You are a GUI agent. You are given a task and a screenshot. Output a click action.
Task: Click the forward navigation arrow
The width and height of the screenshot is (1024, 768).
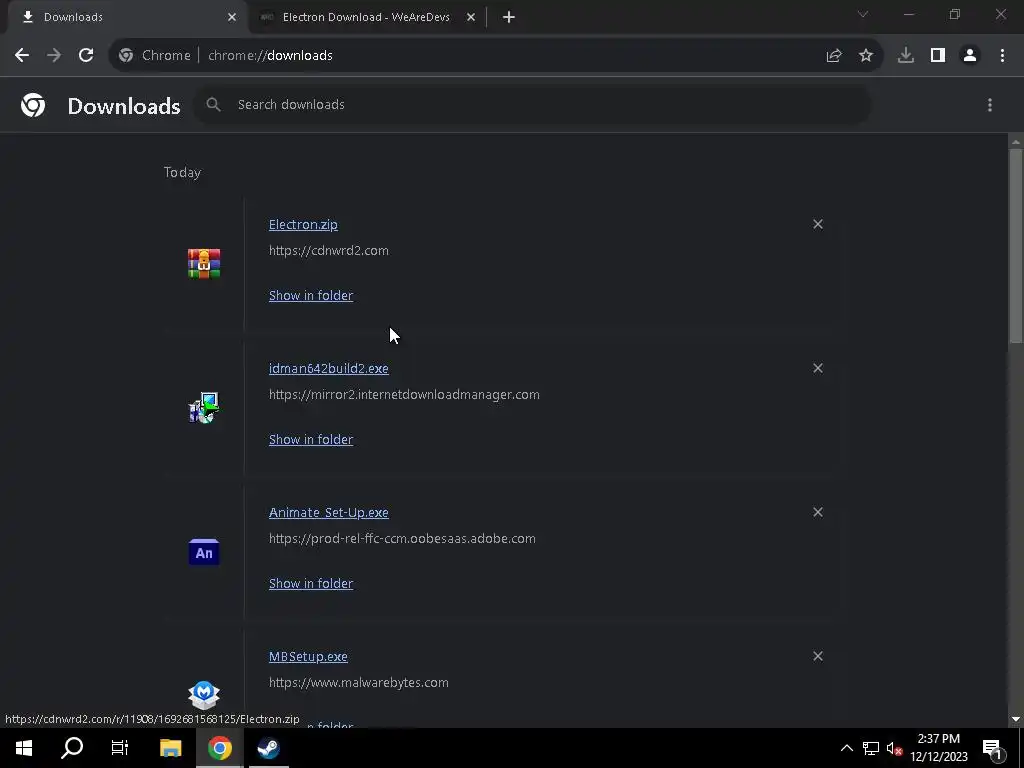point(54,56)
